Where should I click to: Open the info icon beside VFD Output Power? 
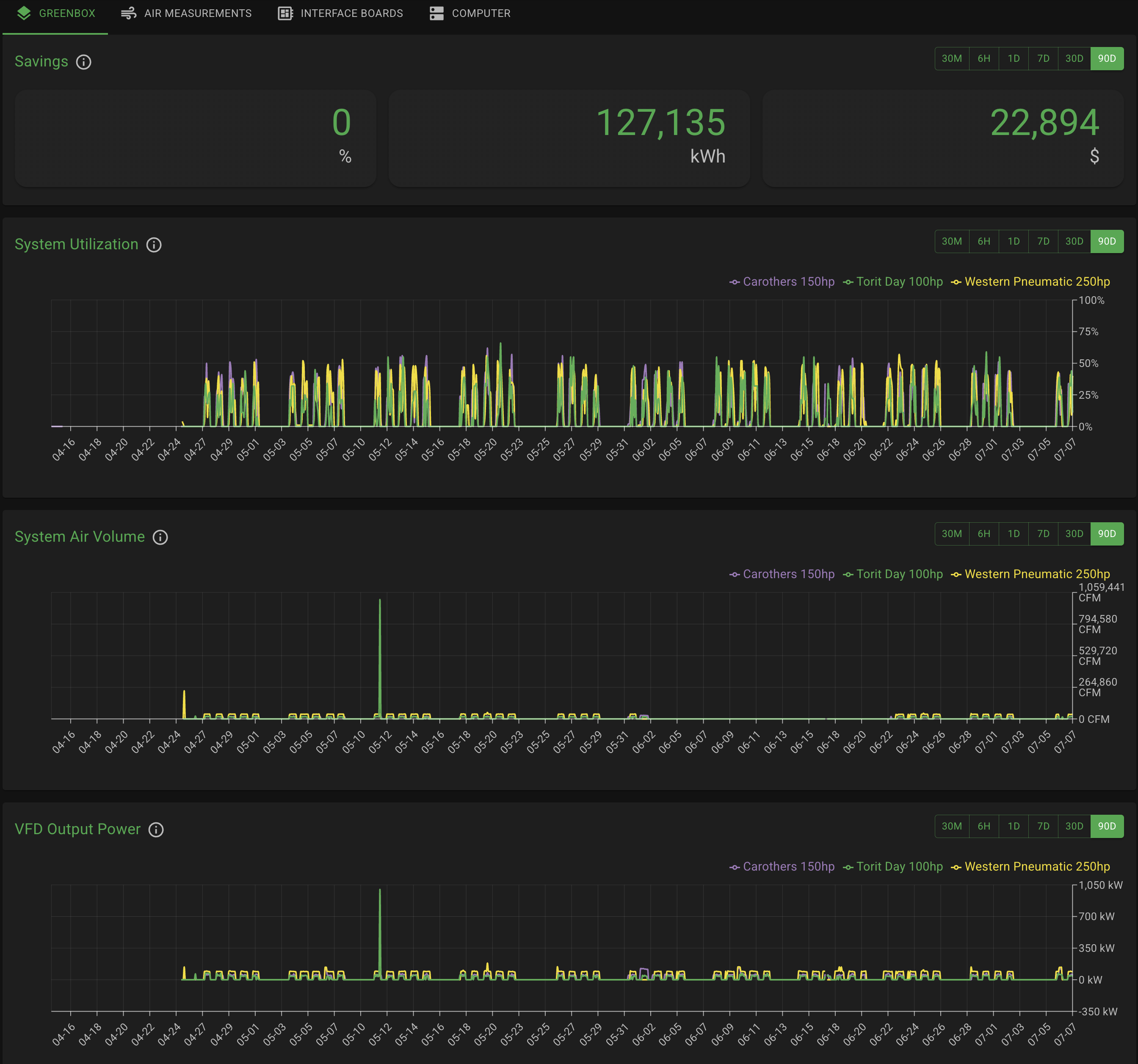coord(156,830)
